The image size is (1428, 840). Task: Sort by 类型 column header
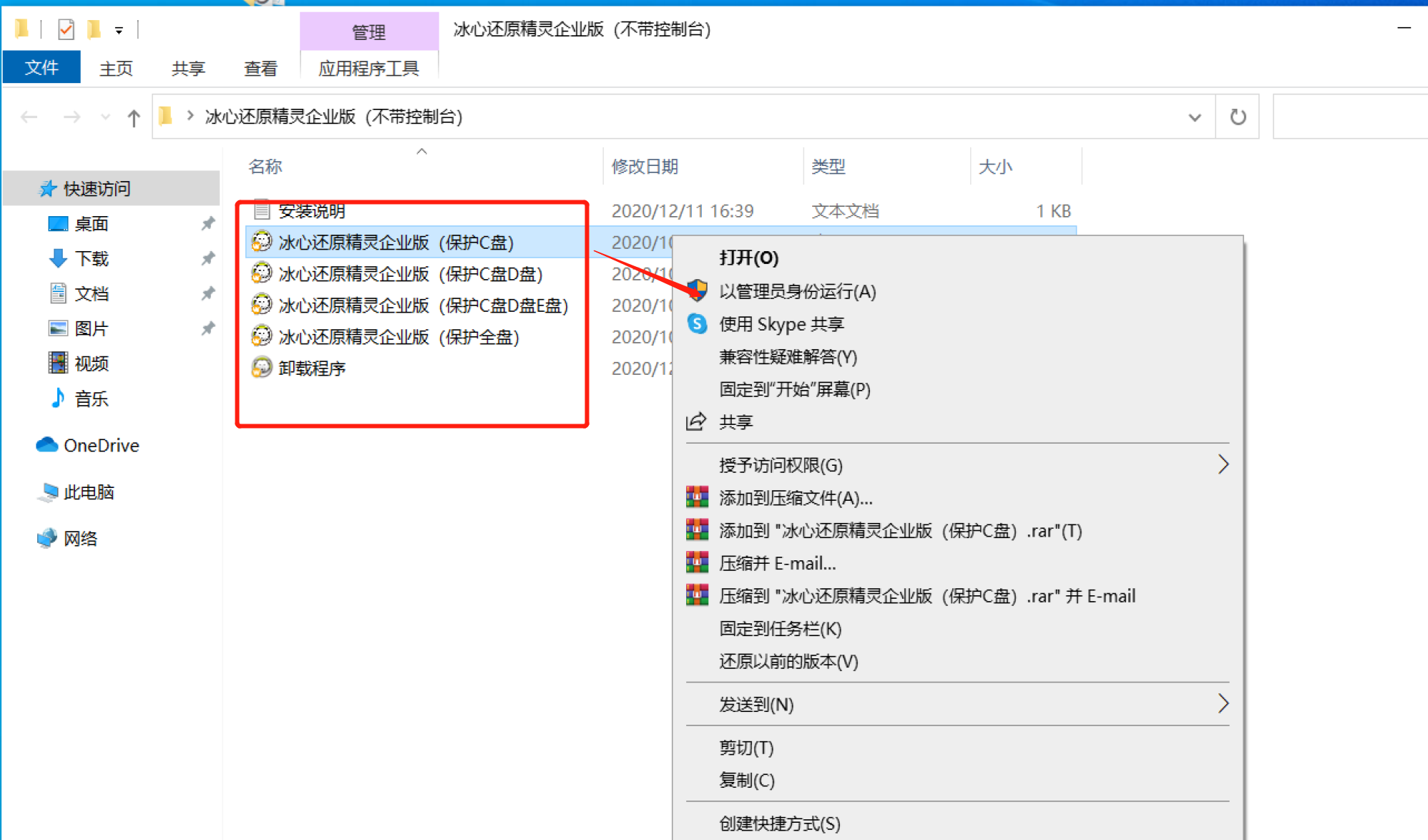coord(828,167)
